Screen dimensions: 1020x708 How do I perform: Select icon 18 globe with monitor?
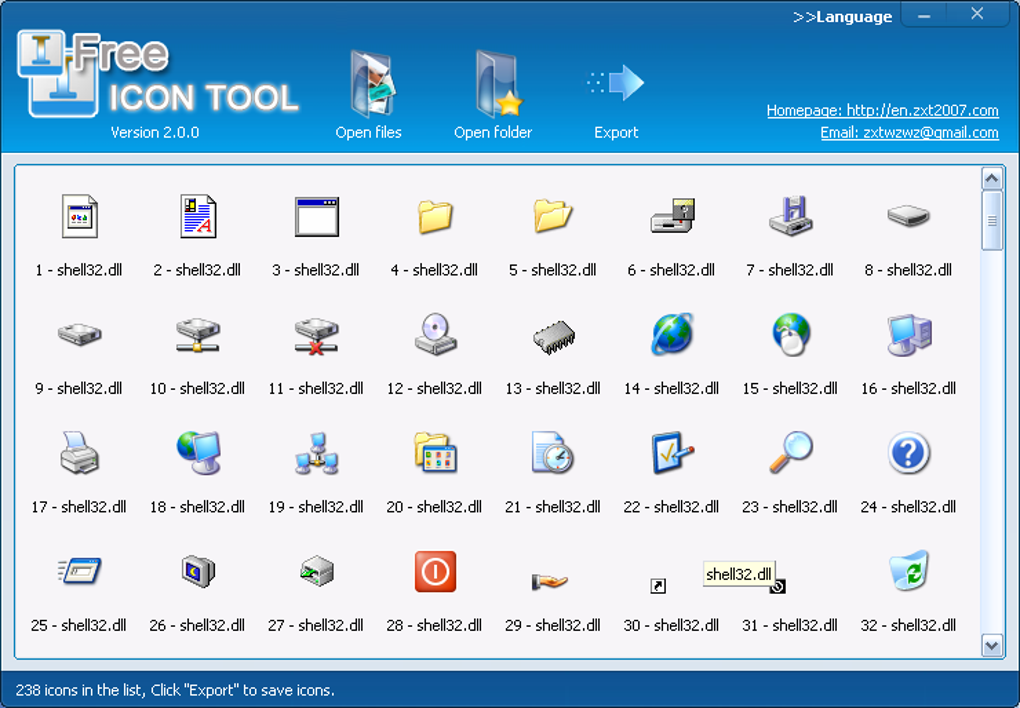[198, 453]
